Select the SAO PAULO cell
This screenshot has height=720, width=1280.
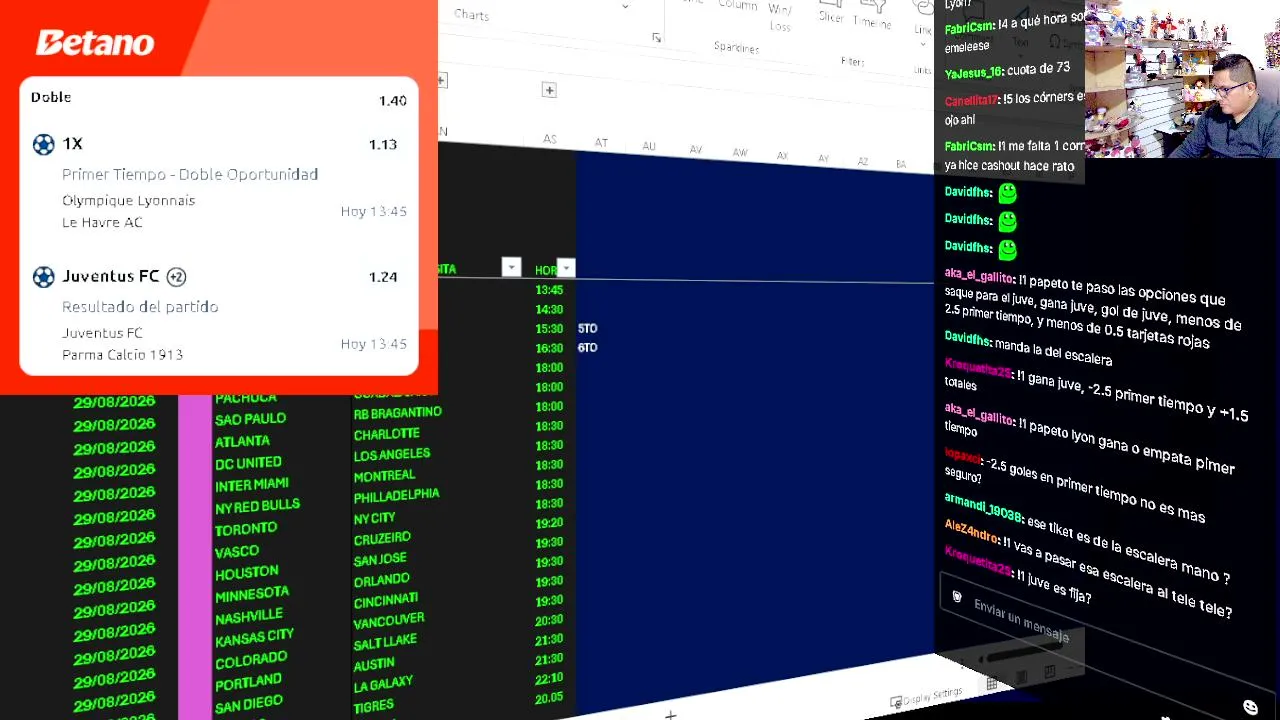click(x=250, y=420)
